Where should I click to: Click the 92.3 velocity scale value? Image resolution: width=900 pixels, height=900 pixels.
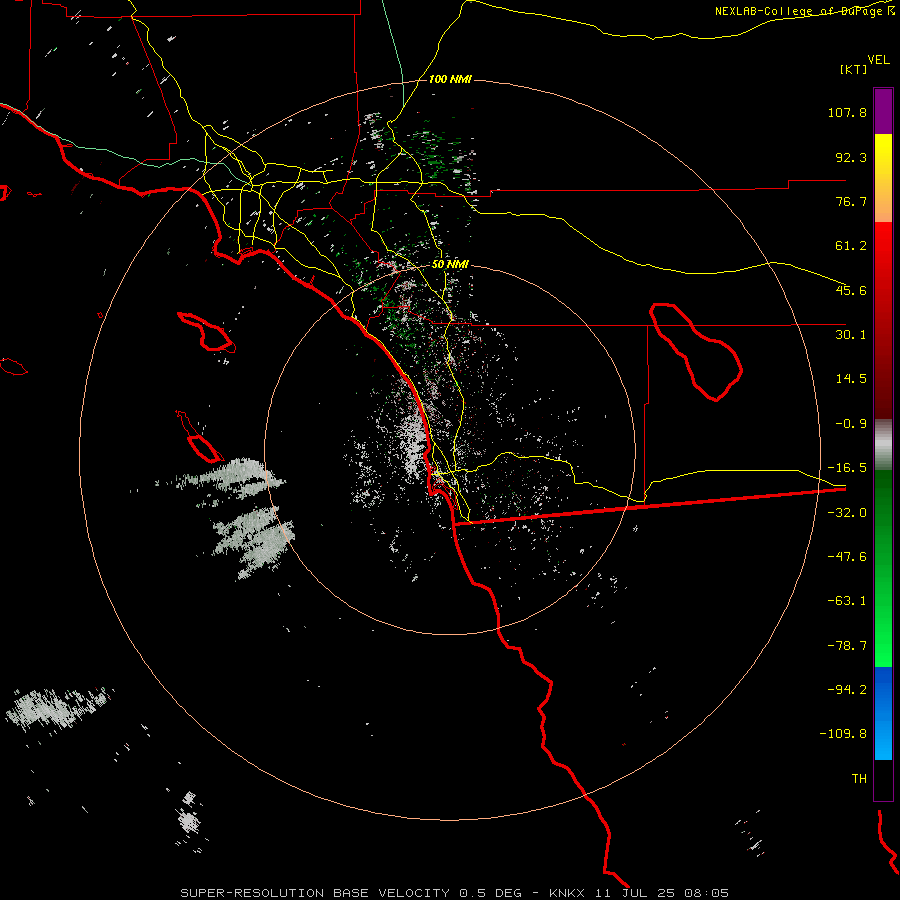coord(851,157)
